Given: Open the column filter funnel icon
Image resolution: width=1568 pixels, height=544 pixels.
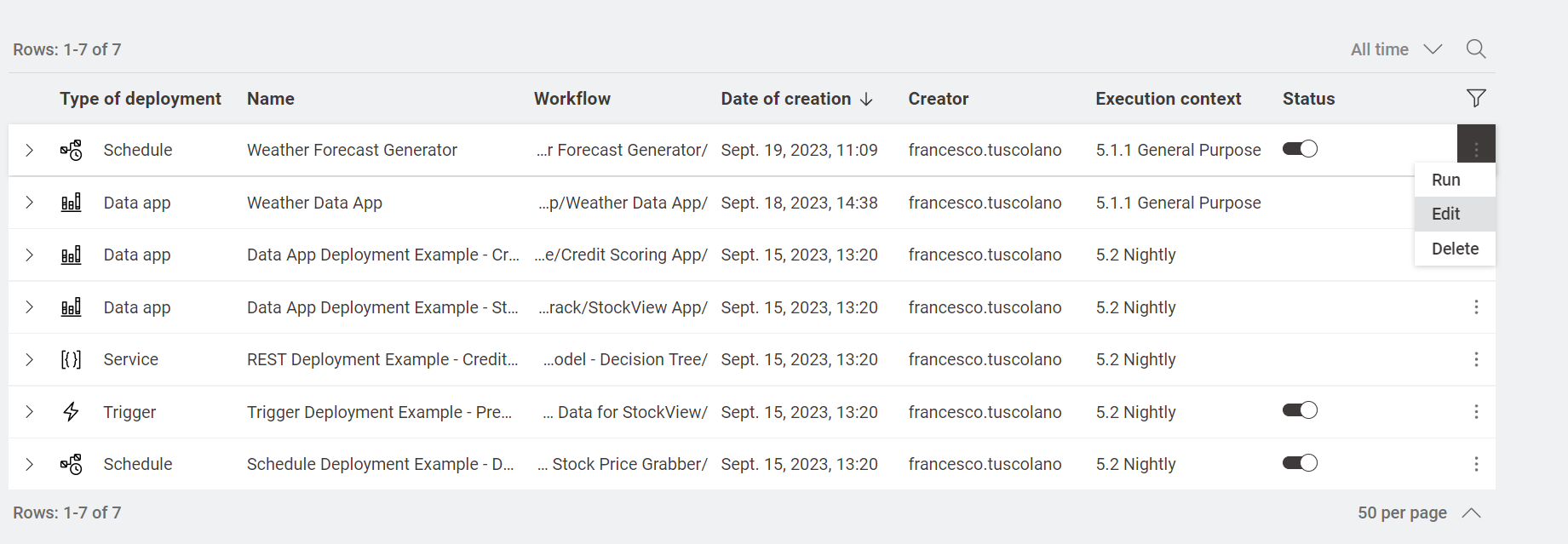Looking at the screenshot, I should pos(1475,99).
